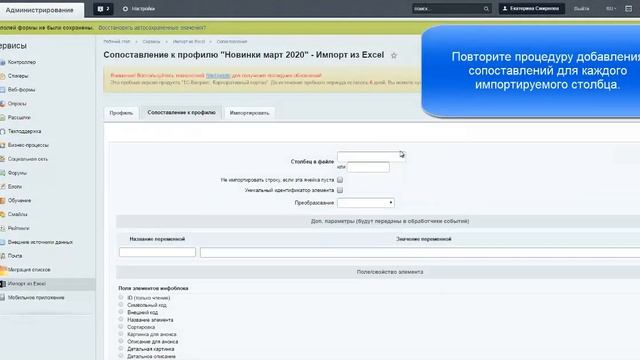Open Смайлы in the sidebar
The image size is (640, 360).
tap(18, 214)
